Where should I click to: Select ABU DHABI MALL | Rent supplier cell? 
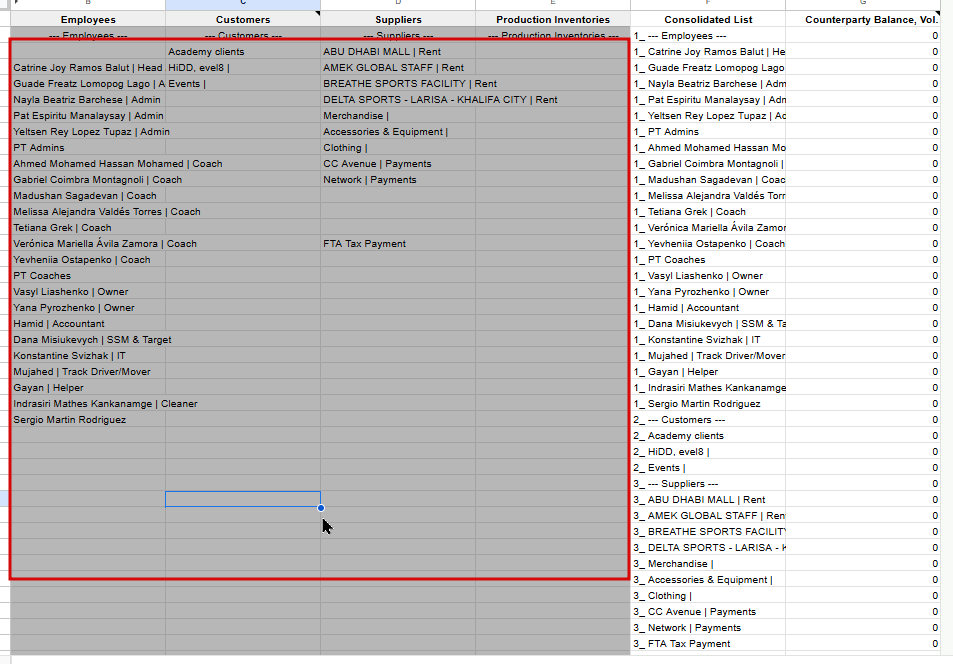(398, 52)
